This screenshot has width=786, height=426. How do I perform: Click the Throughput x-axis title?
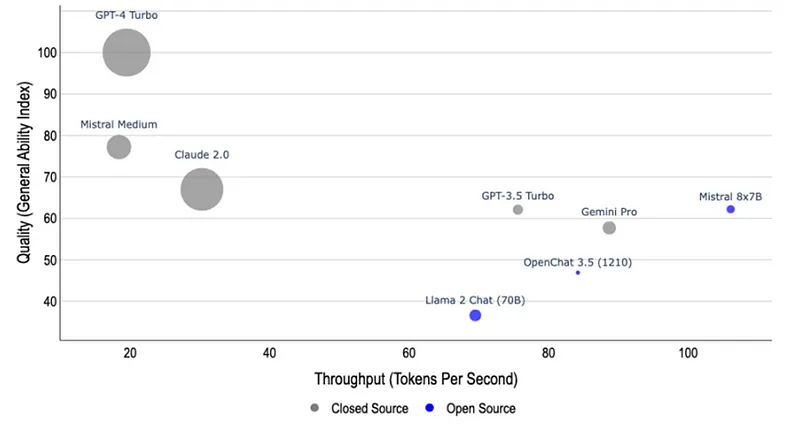click(416, 380)
